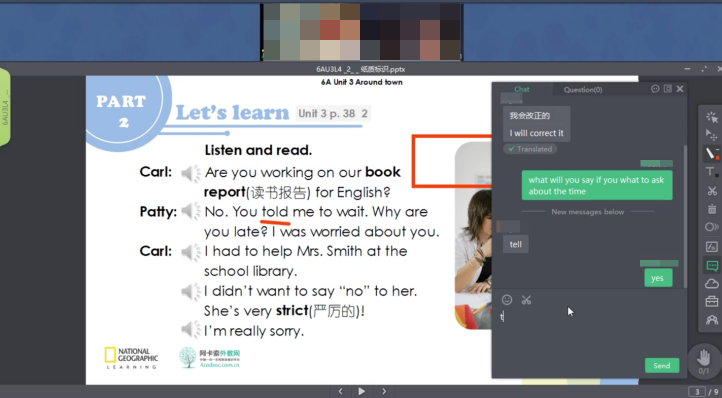The height and width of the screenshot is (398, 722).
Task: Open the whiteboard panel icon
Action: 711,246
